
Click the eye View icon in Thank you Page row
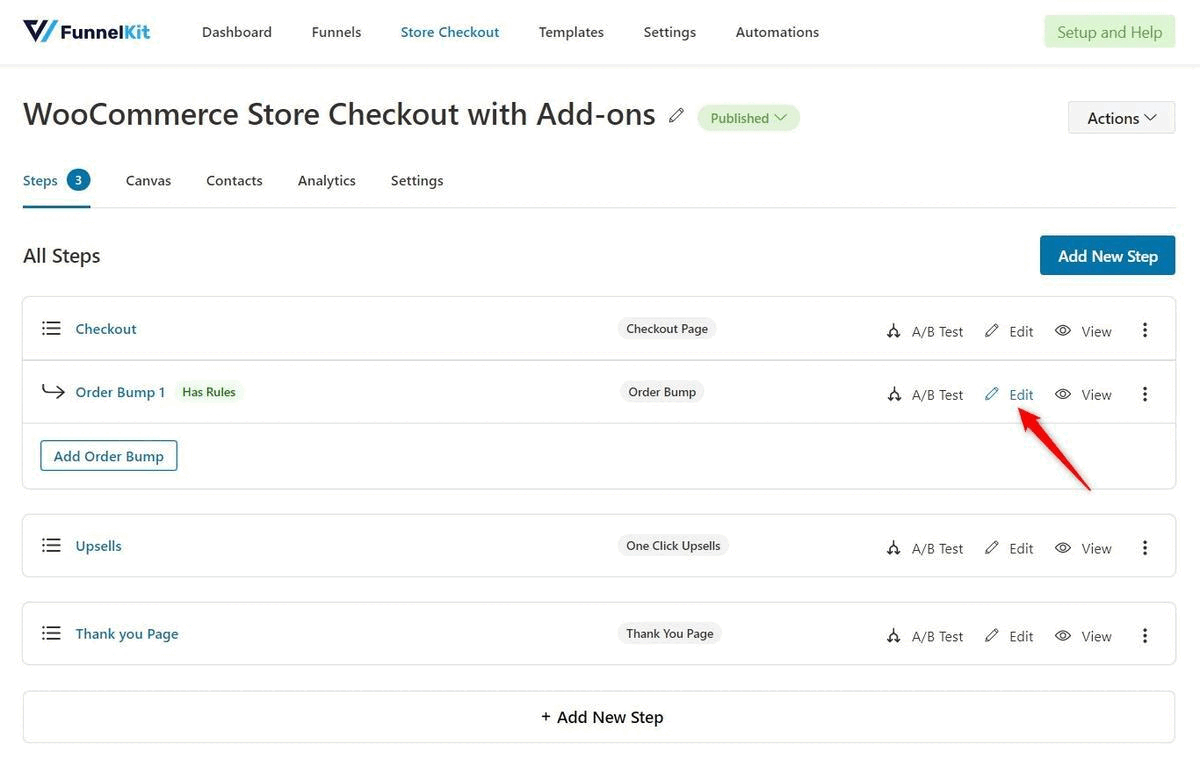[1064, 636]
